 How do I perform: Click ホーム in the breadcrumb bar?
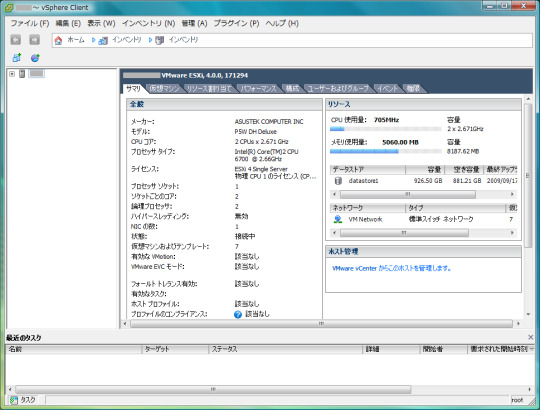[76, 40]
